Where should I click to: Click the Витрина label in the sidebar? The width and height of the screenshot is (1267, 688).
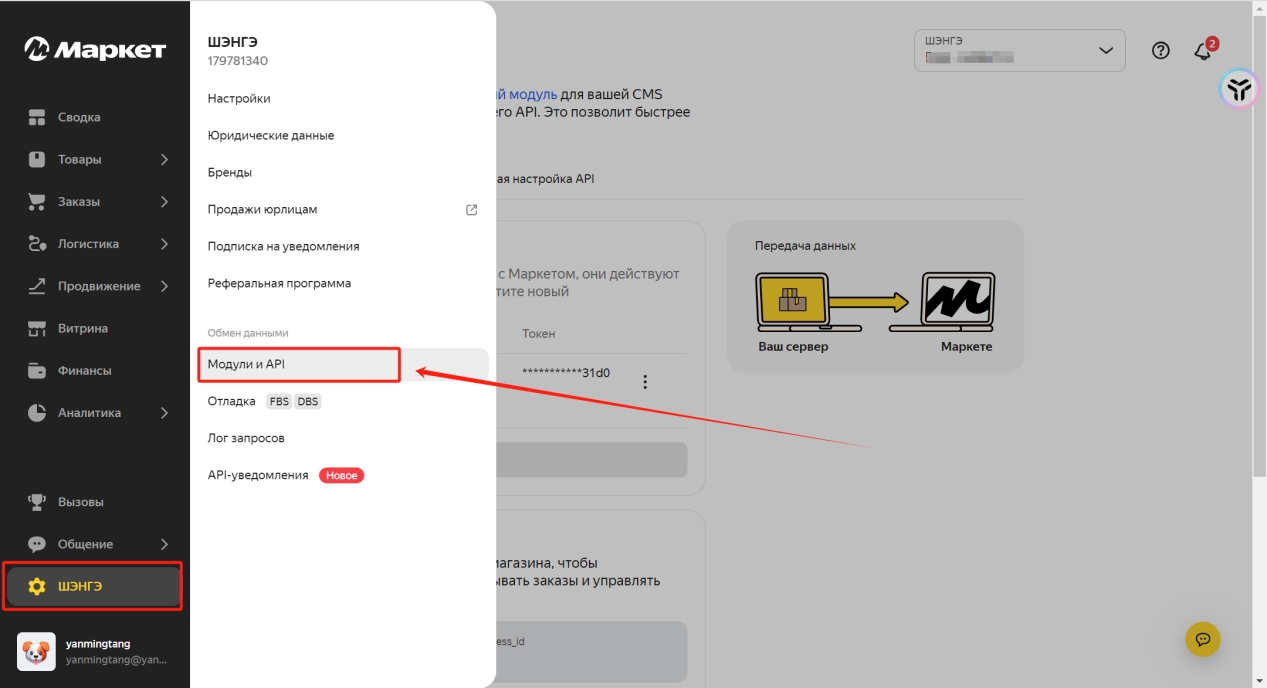click(83, 328)
